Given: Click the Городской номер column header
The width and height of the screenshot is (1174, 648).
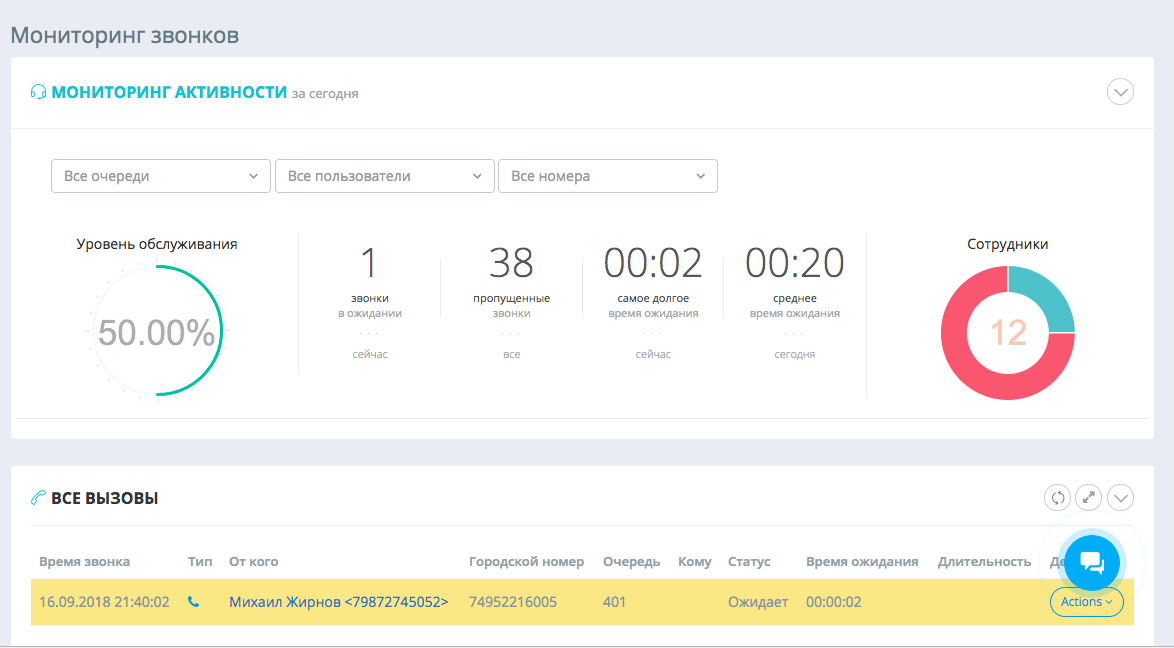Looking at the screenshot, I should pos(526,562).
